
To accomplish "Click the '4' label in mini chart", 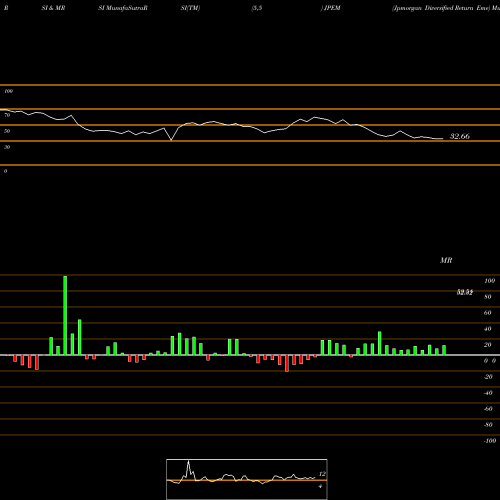I will 320,486.
